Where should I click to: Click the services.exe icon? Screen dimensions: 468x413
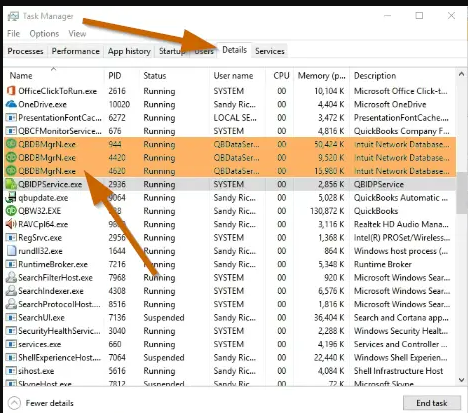[x=11, y=344]
